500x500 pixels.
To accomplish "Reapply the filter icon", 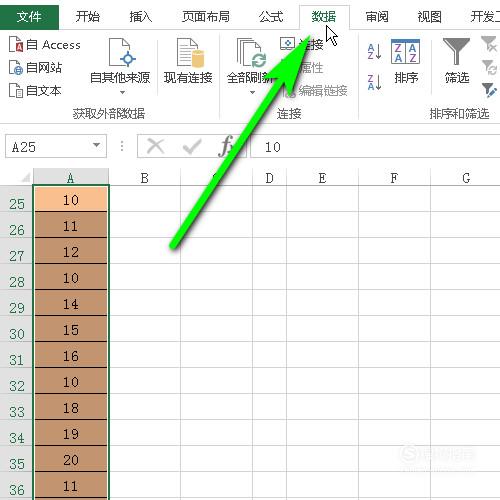I will (489, 67).
